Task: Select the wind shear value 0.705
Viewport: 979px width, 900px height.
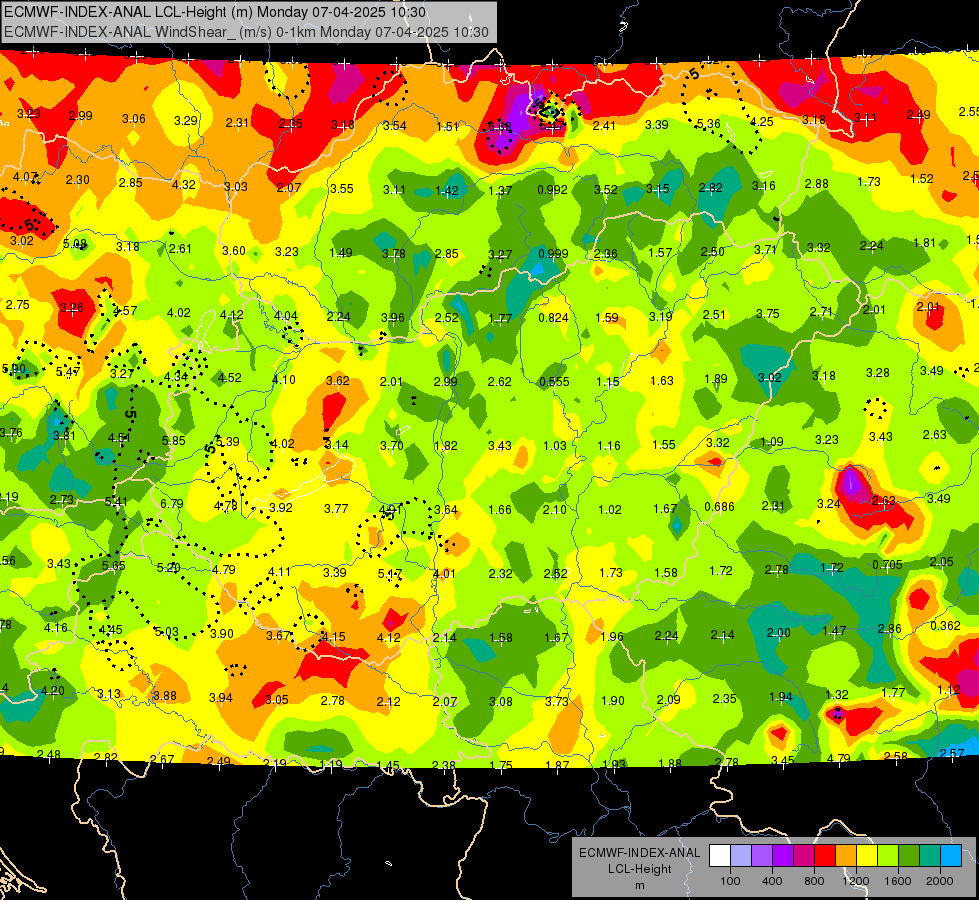Action: tap(887, 565)
